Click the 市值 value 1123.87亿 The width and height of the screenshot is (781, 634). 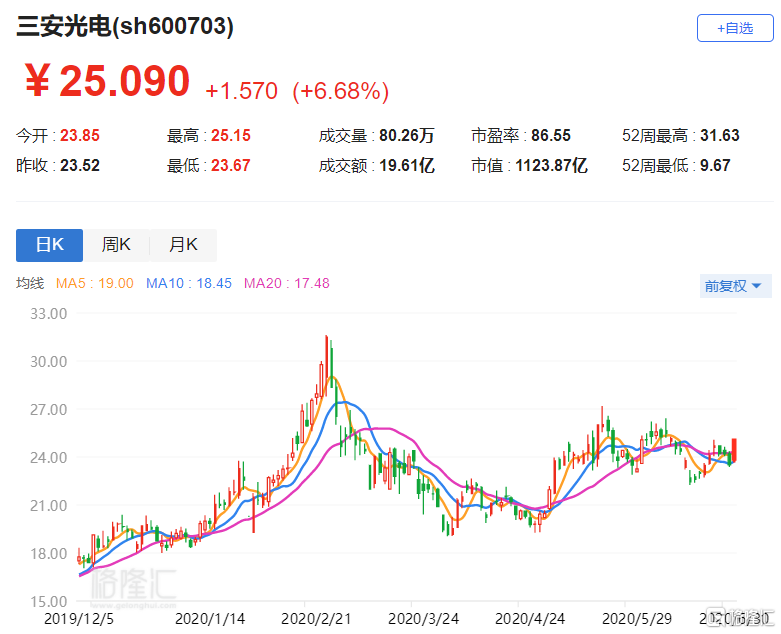click(551, 165)
